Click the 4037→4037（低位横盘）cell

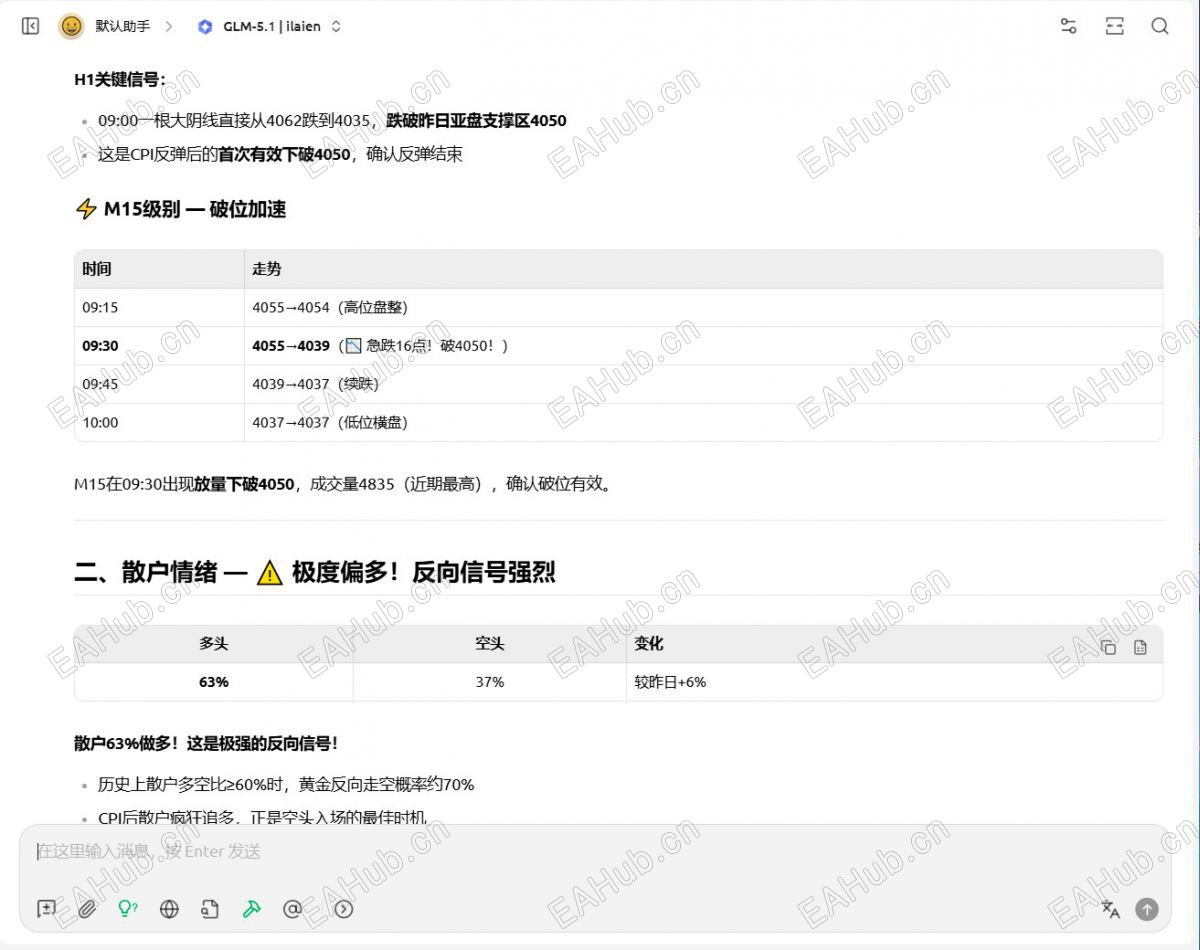tap(703, 422)
